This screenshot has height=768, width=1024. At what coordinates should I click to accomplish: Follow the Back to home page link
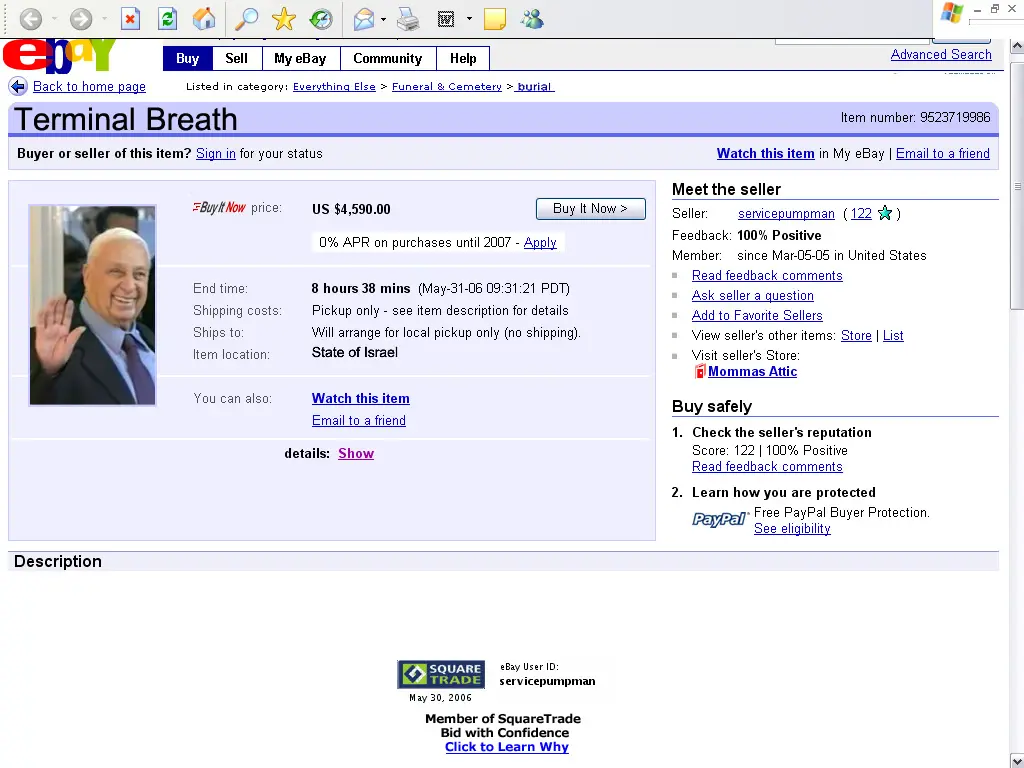pyautogui.click(x=89, y=86)
